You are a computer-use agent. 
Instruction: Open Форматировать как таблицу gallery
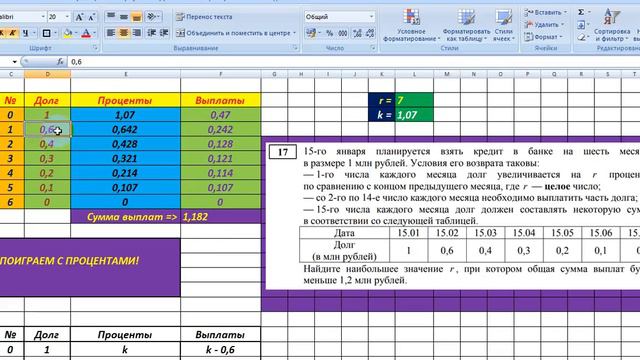click(x=466, y=25)
